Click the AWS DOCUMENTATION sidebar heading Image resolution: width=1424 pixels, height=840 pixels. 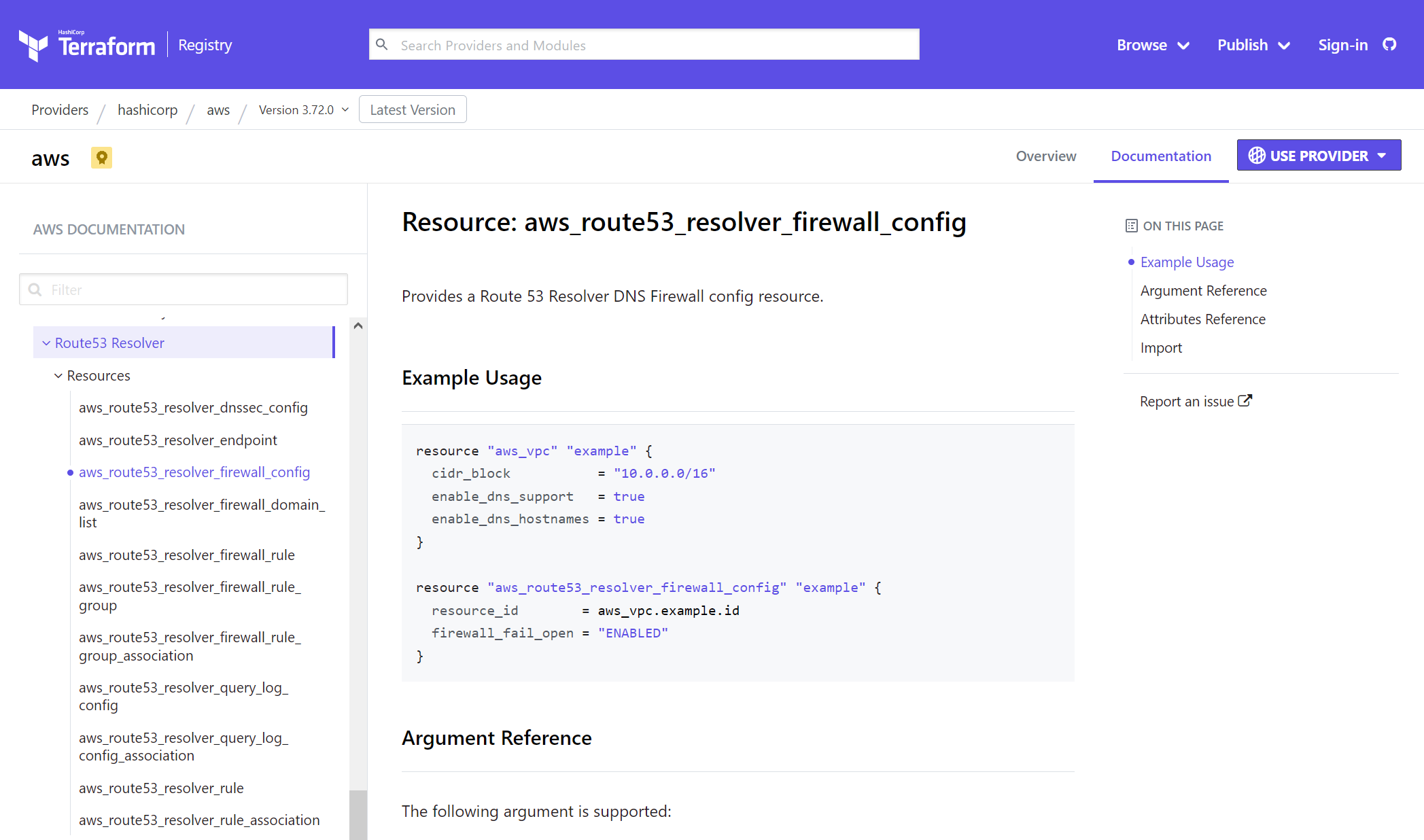(x=109, y=230)
